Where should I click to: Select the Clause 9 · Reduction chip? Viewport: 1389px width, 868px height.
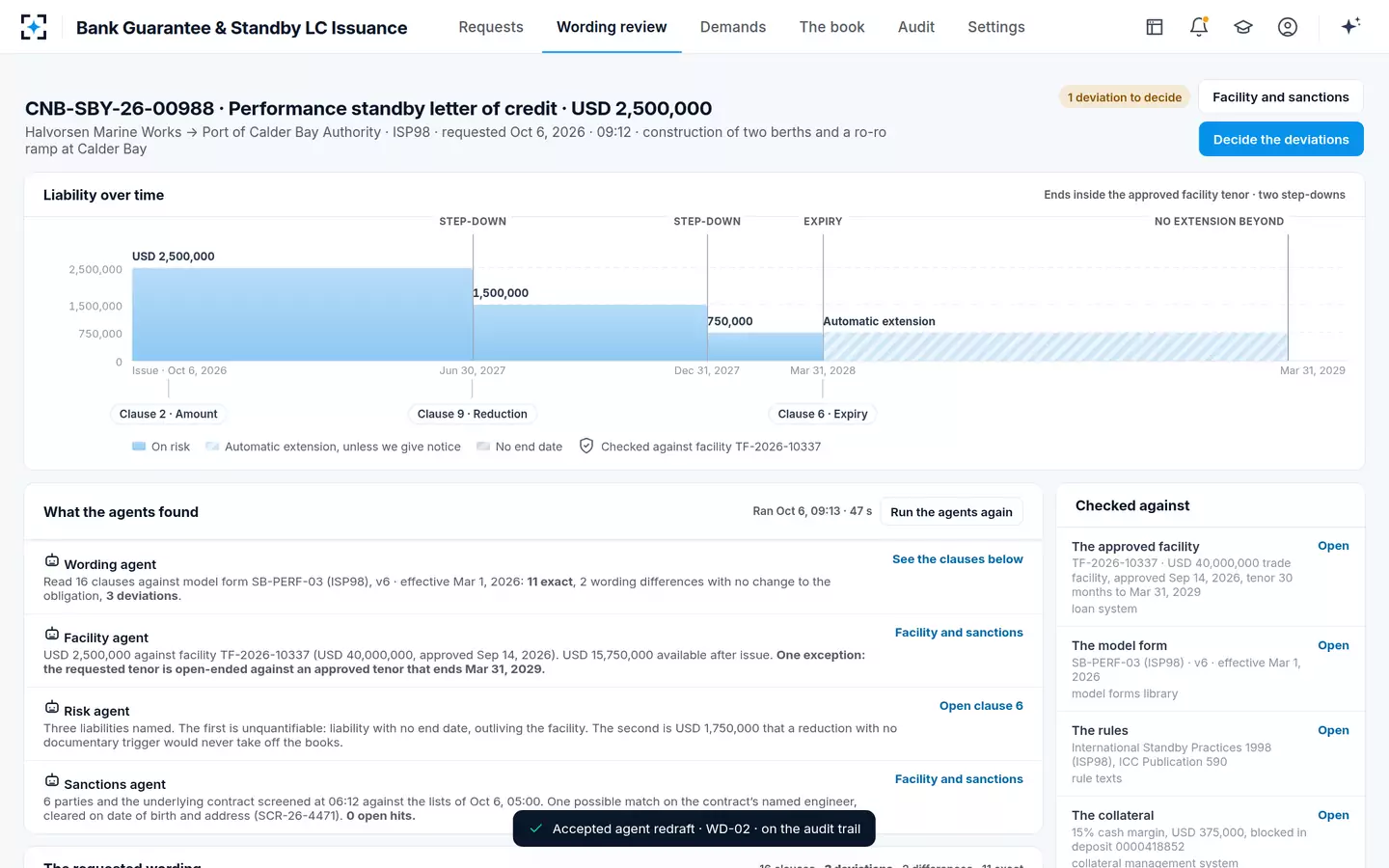[x=473, y=414]
